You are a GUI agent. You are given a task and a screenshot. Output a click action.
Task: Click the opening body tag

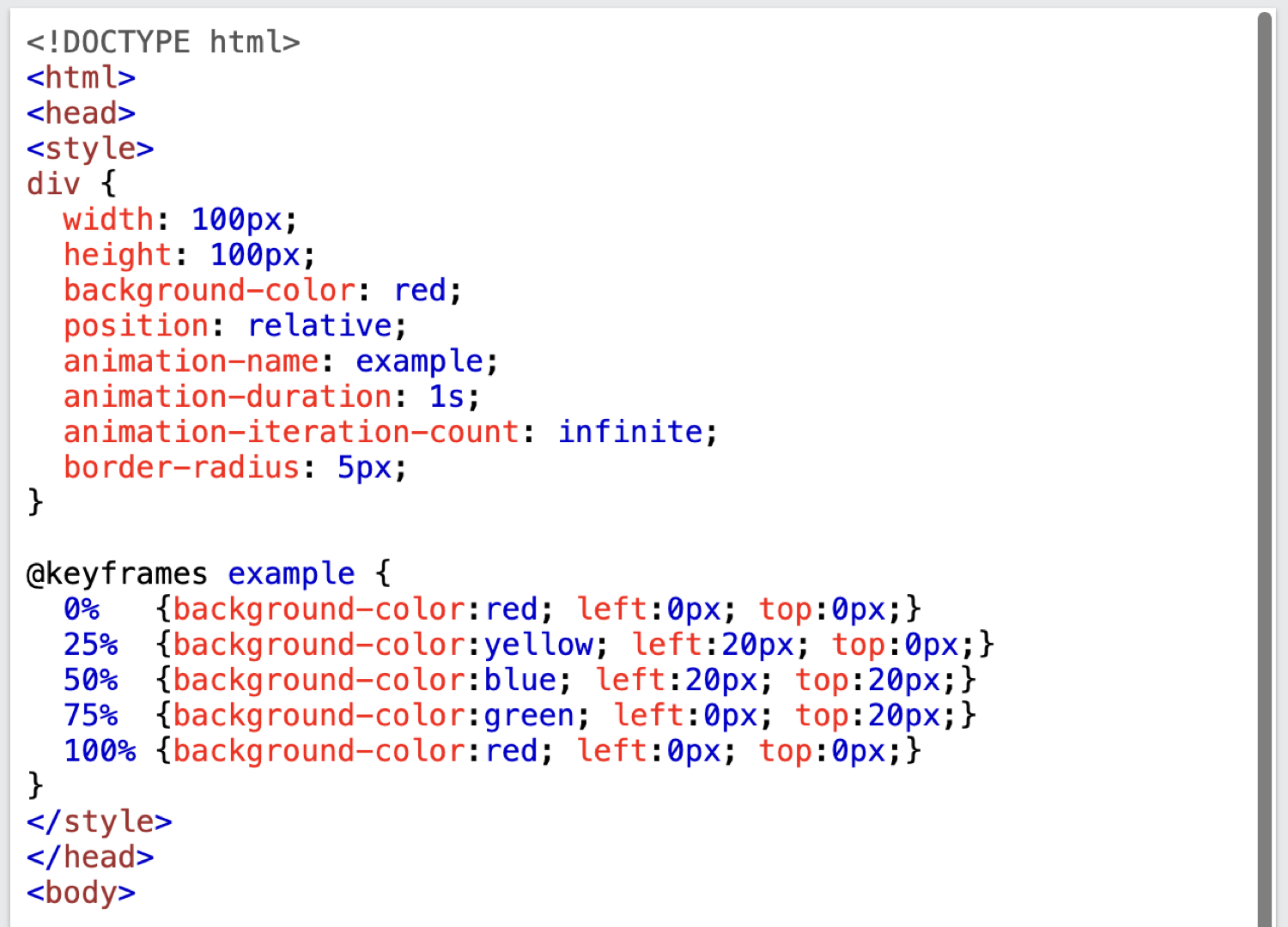click(x=81, y=893)
